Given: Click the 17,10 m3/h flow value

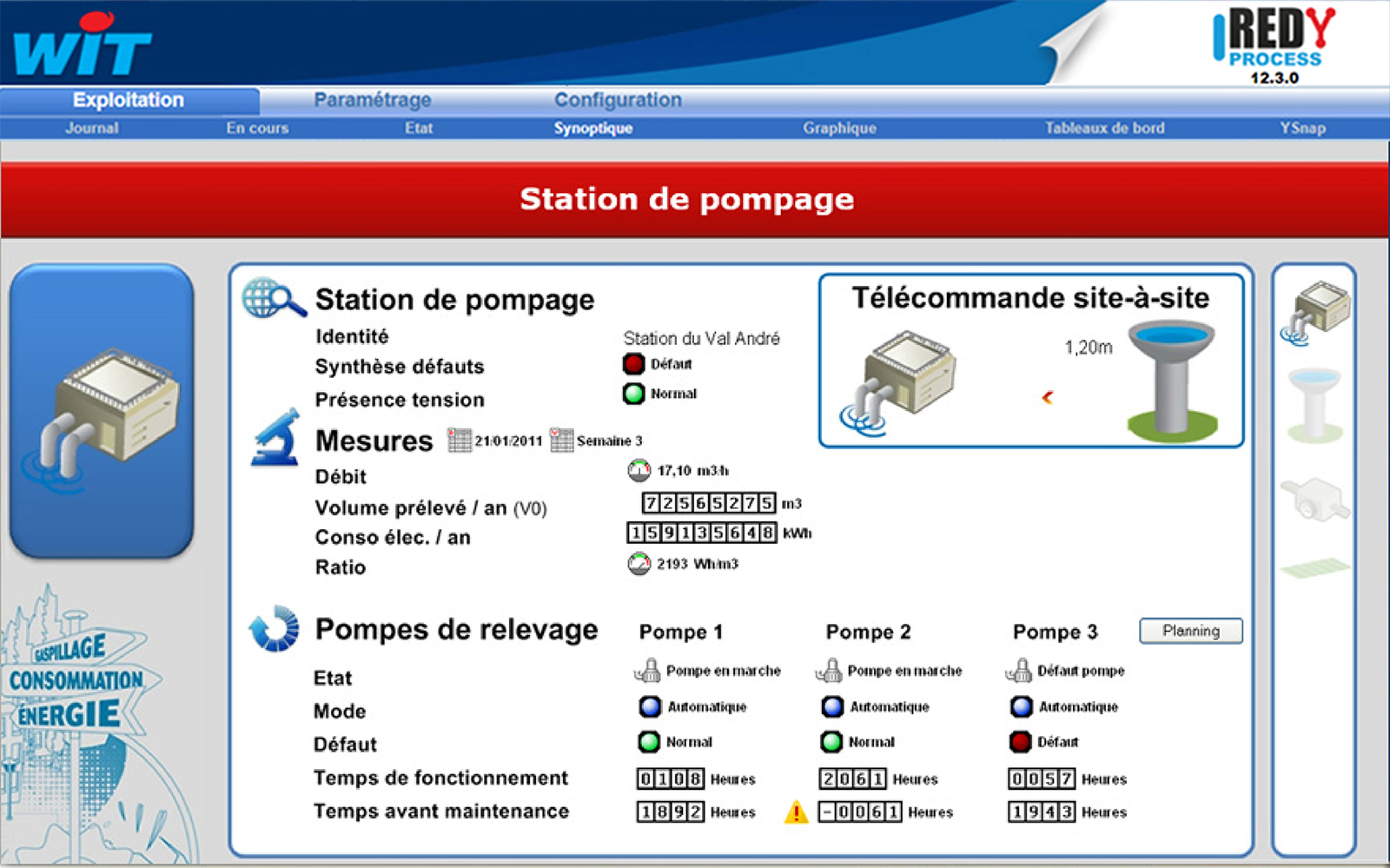Looking at the screenshot, I should [x=693, y=471].
